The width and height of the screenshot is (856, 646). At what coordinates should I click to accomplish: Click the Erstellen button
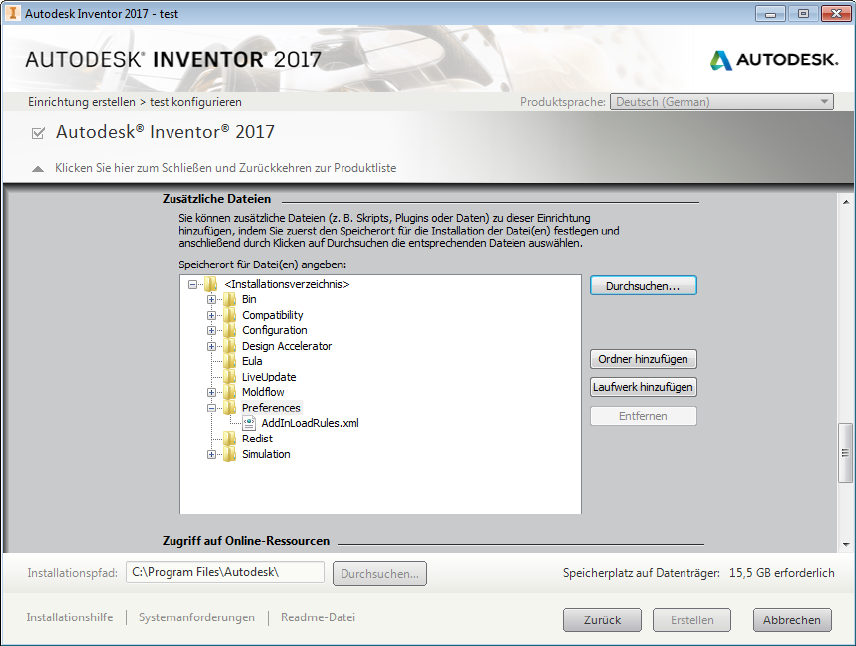692,620
